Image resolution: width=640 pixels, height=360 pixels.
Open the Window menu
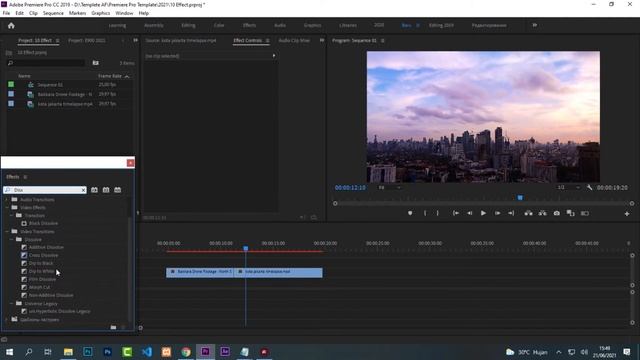[124, 13]
